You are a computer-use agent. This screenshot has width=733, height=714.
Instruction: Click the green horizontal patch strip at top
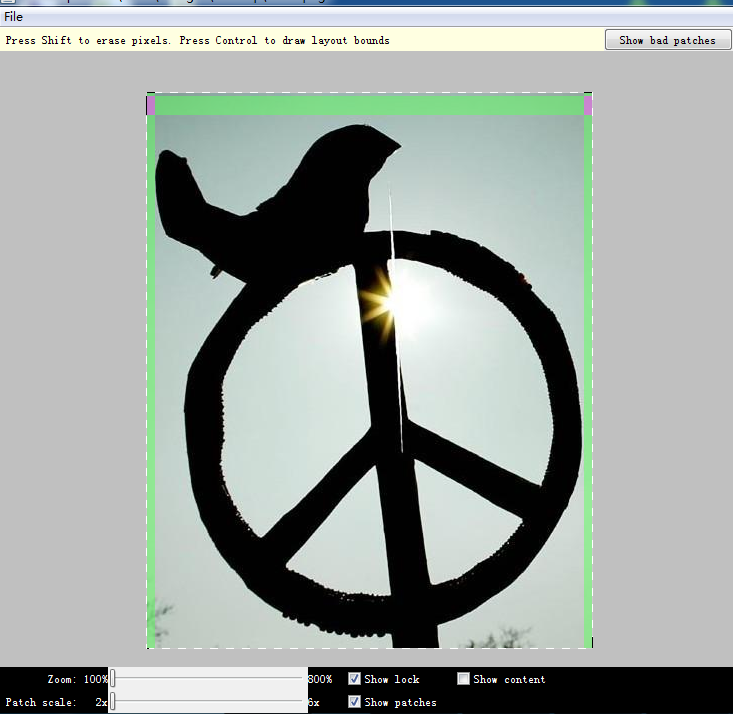click(x=369, y=105)
